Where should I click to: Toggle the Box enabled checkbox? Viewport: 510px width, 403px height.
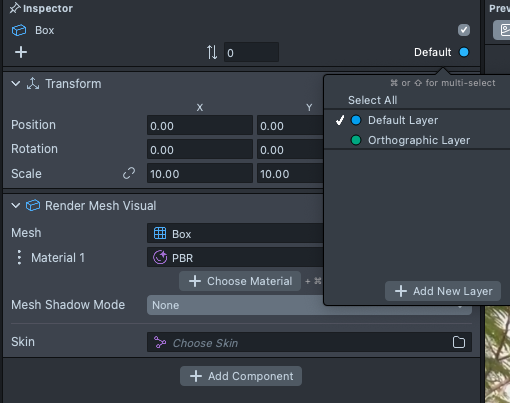coord(464,30)
